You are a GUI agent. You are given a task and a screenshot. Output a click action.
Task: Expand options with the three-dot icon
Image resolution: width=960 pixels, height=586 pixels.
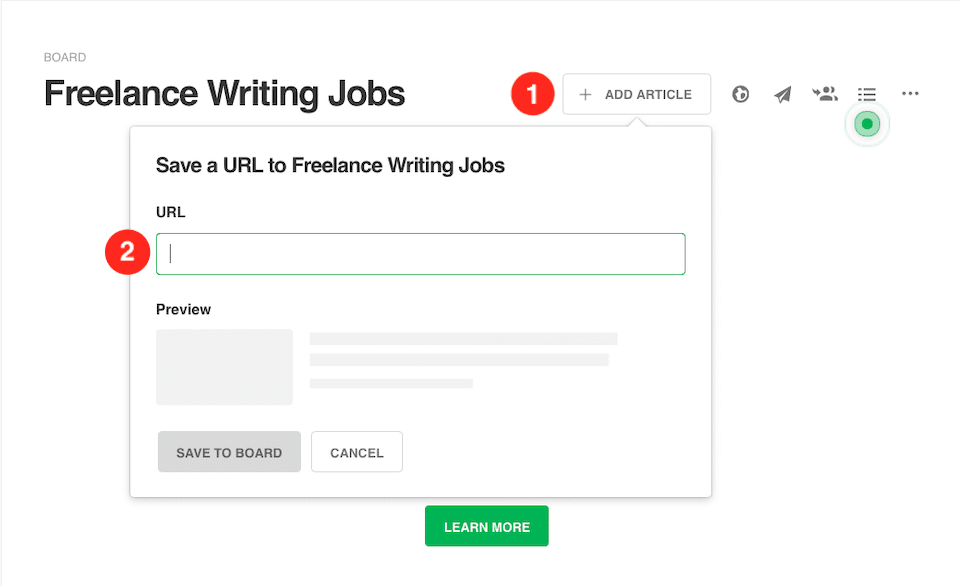click(910, 93)
